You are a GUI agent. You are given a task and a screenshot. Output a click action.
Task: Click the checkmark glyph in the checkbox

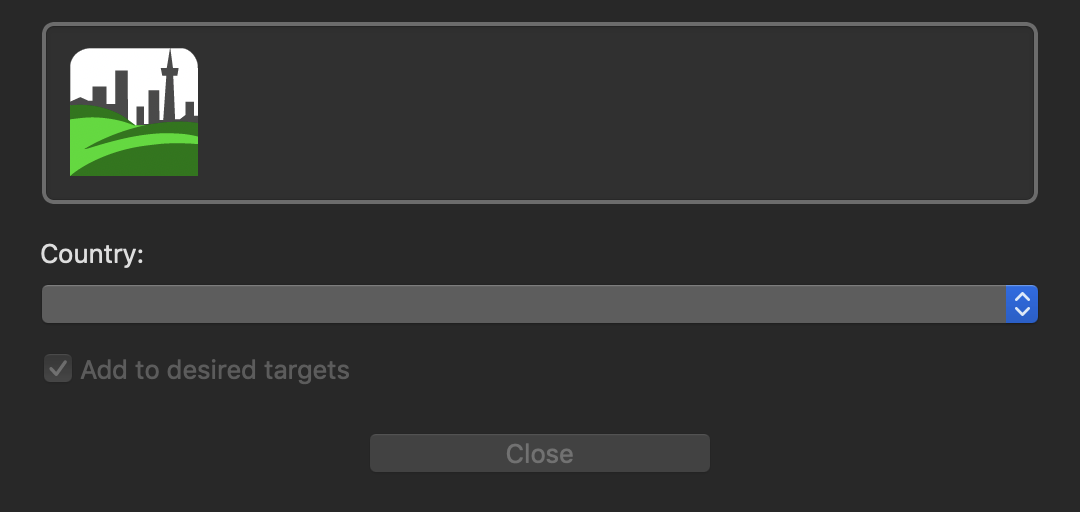pyautogui.click(x=58, y=368)
